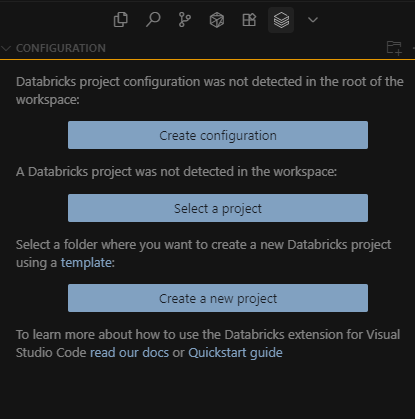Open the Extensions blocks icon
The image size is (415, 419).
tap(249, 20)
